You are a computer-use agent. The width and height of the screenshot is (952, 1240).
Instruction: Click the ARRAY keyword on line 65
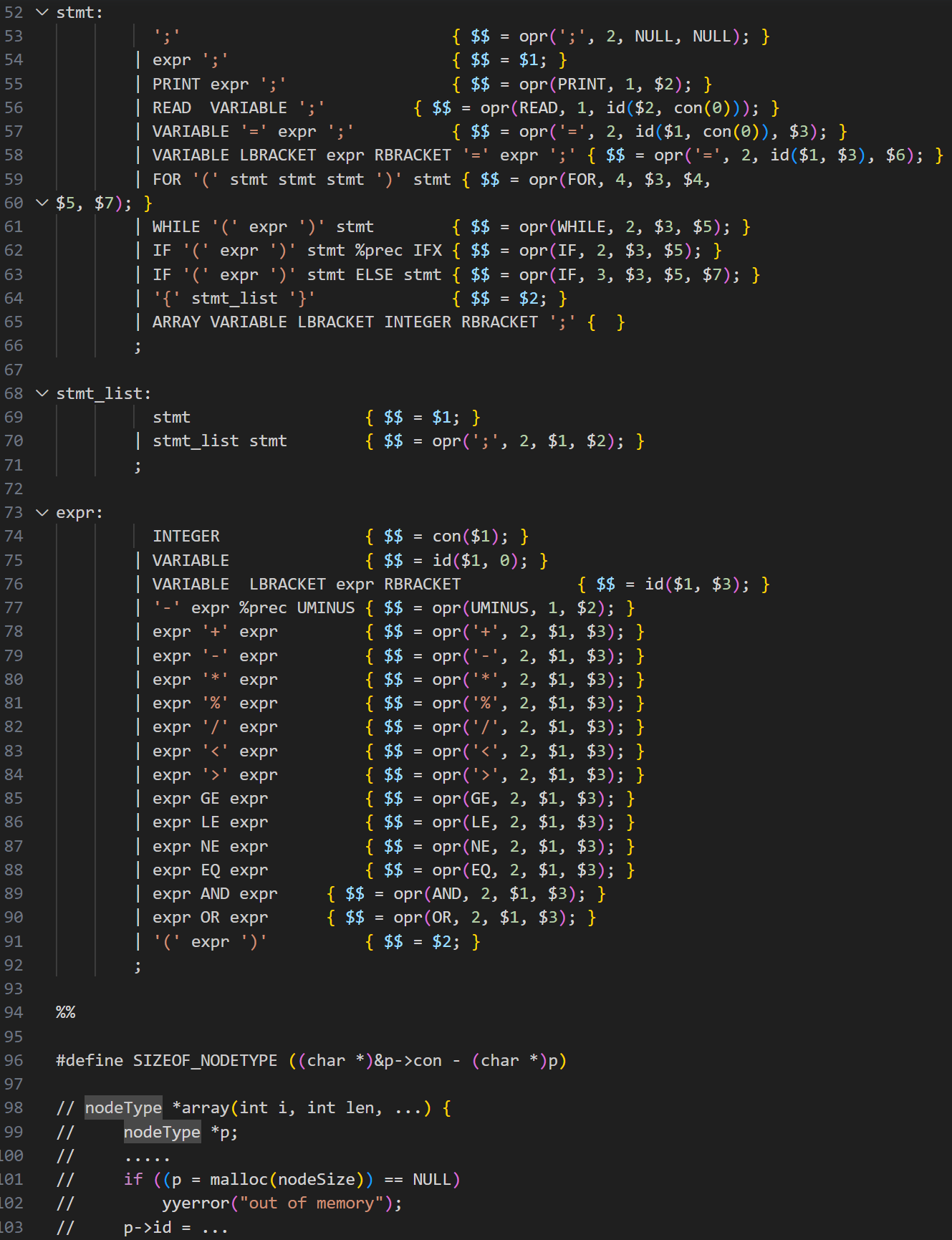176,322
